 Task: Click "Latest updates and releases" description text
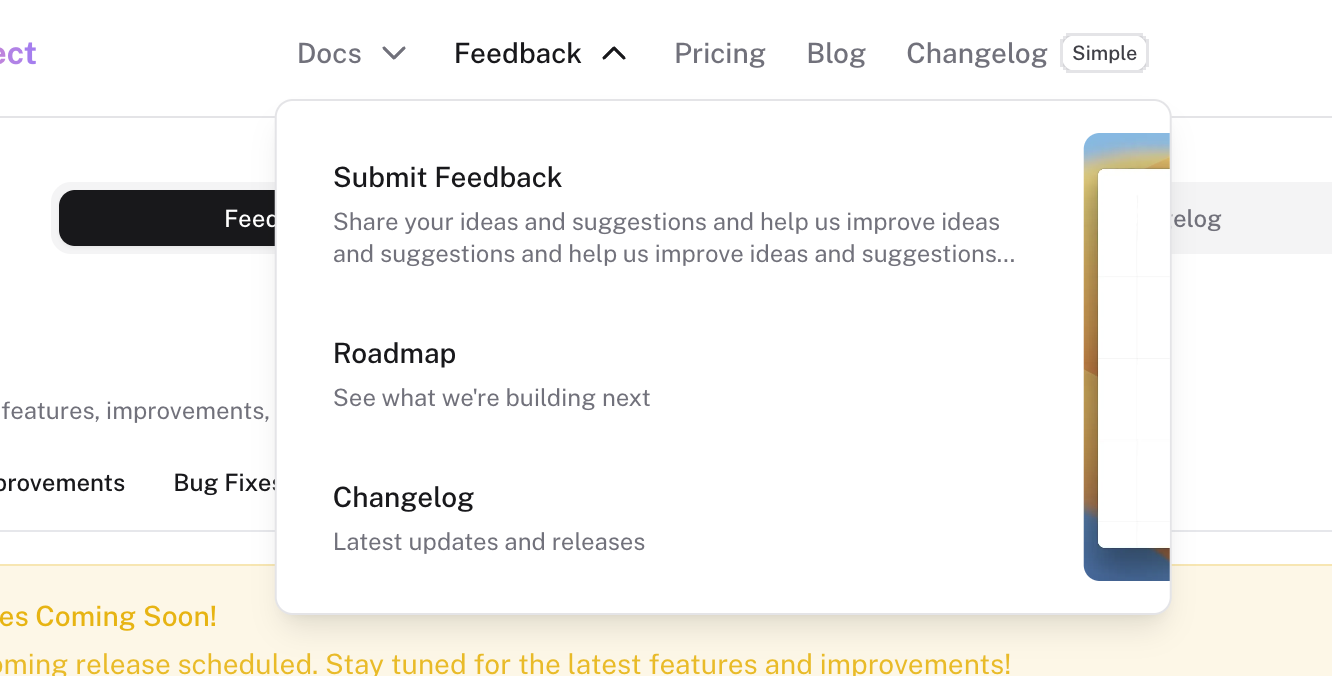click(x=488, y=542)
